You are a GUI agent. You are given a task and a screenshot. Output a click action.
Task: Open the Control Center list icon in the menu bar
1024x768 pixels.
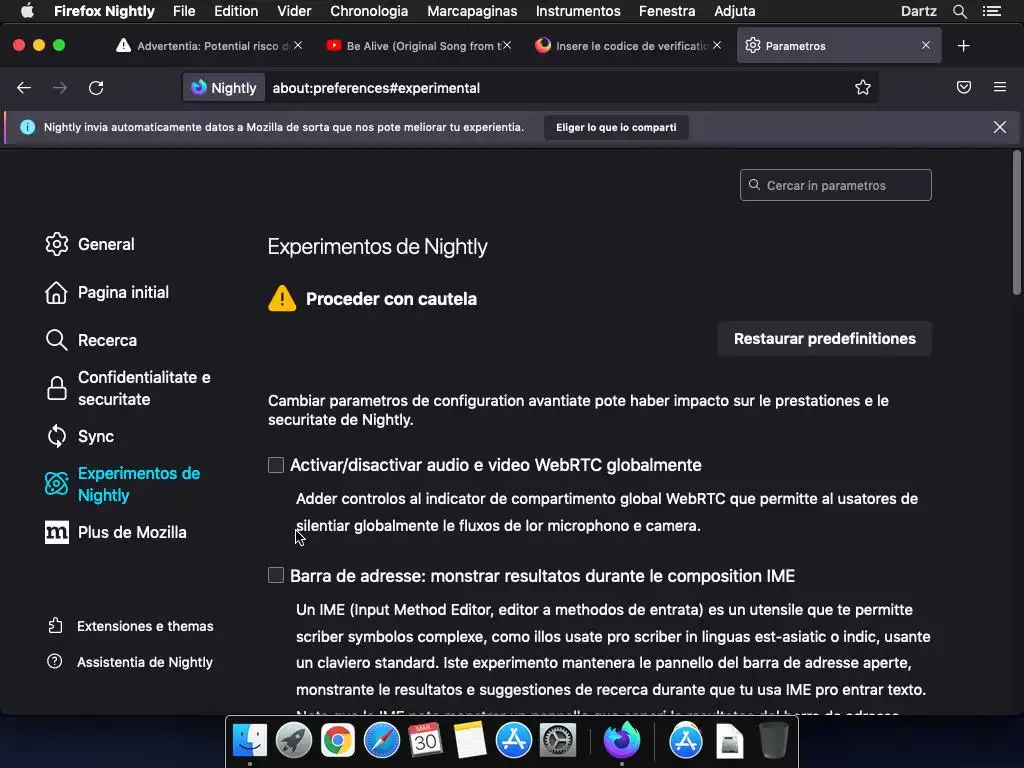[x=992, y=11]
